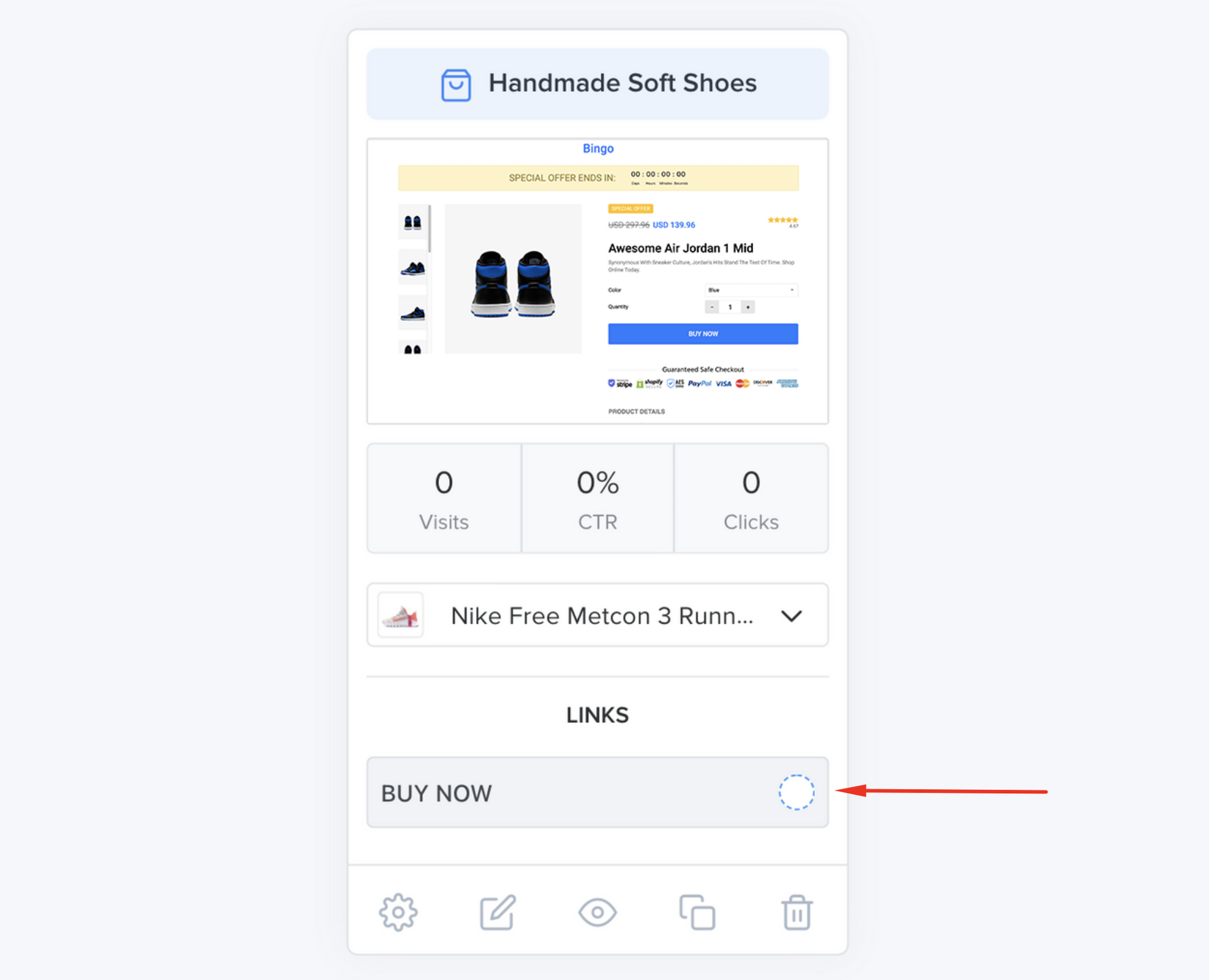The width and height of the screenshot is (1209, 980).
Task: Click the shopping bag icon
Action: [456, 85]
